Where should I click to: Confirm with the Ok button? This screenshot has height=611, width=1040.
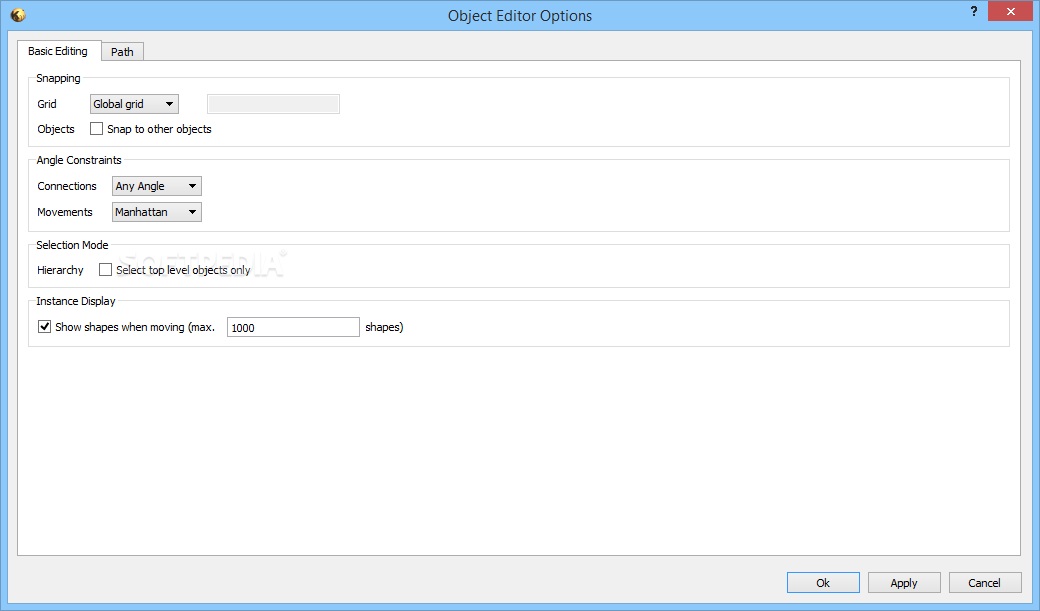823,582
